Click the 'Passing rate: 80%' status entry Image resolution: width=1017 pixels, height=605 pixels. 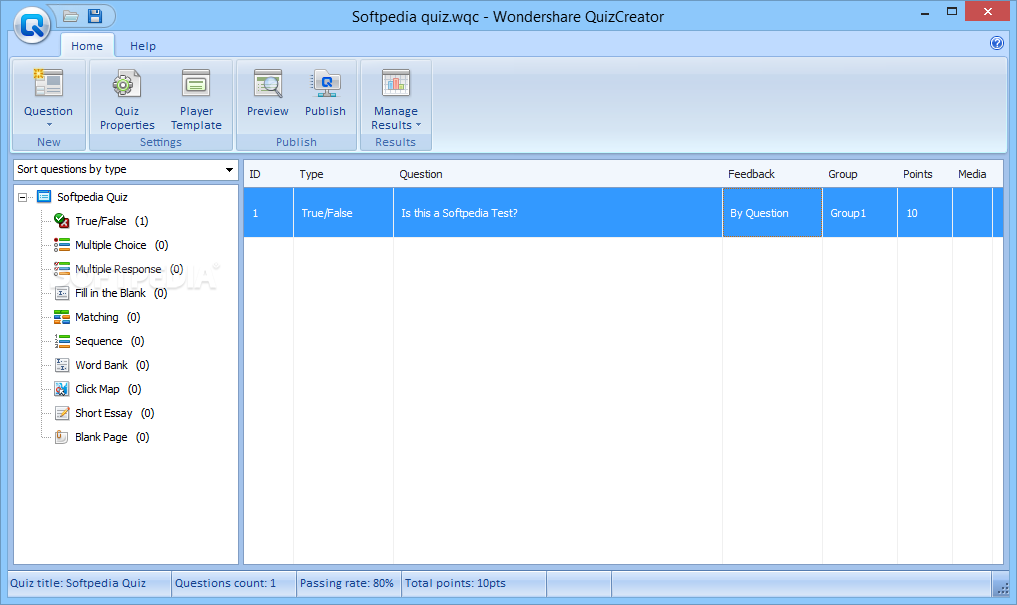point(349,583)
